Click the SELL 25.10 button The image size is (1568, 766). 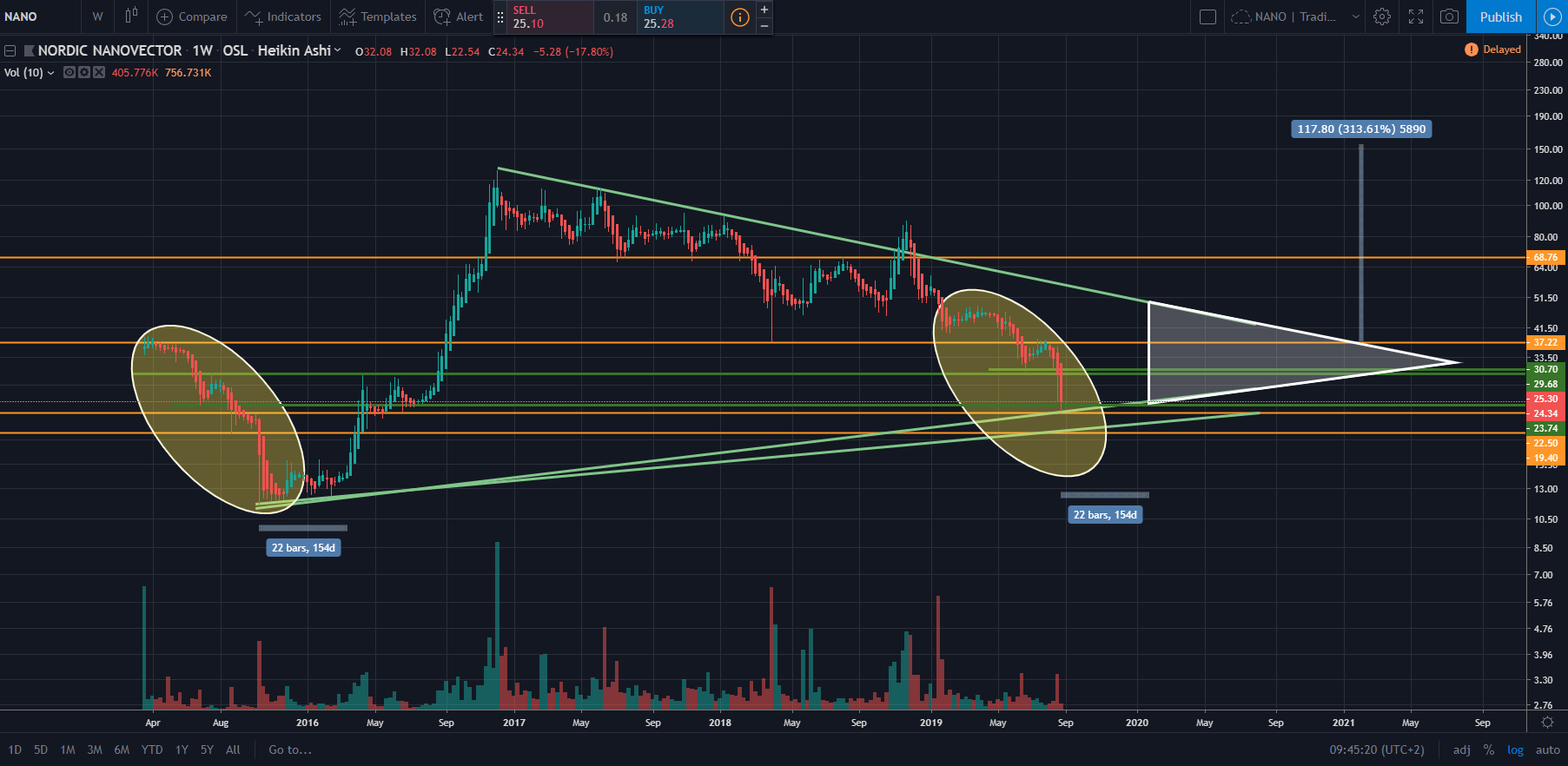[x=550, y=17]
